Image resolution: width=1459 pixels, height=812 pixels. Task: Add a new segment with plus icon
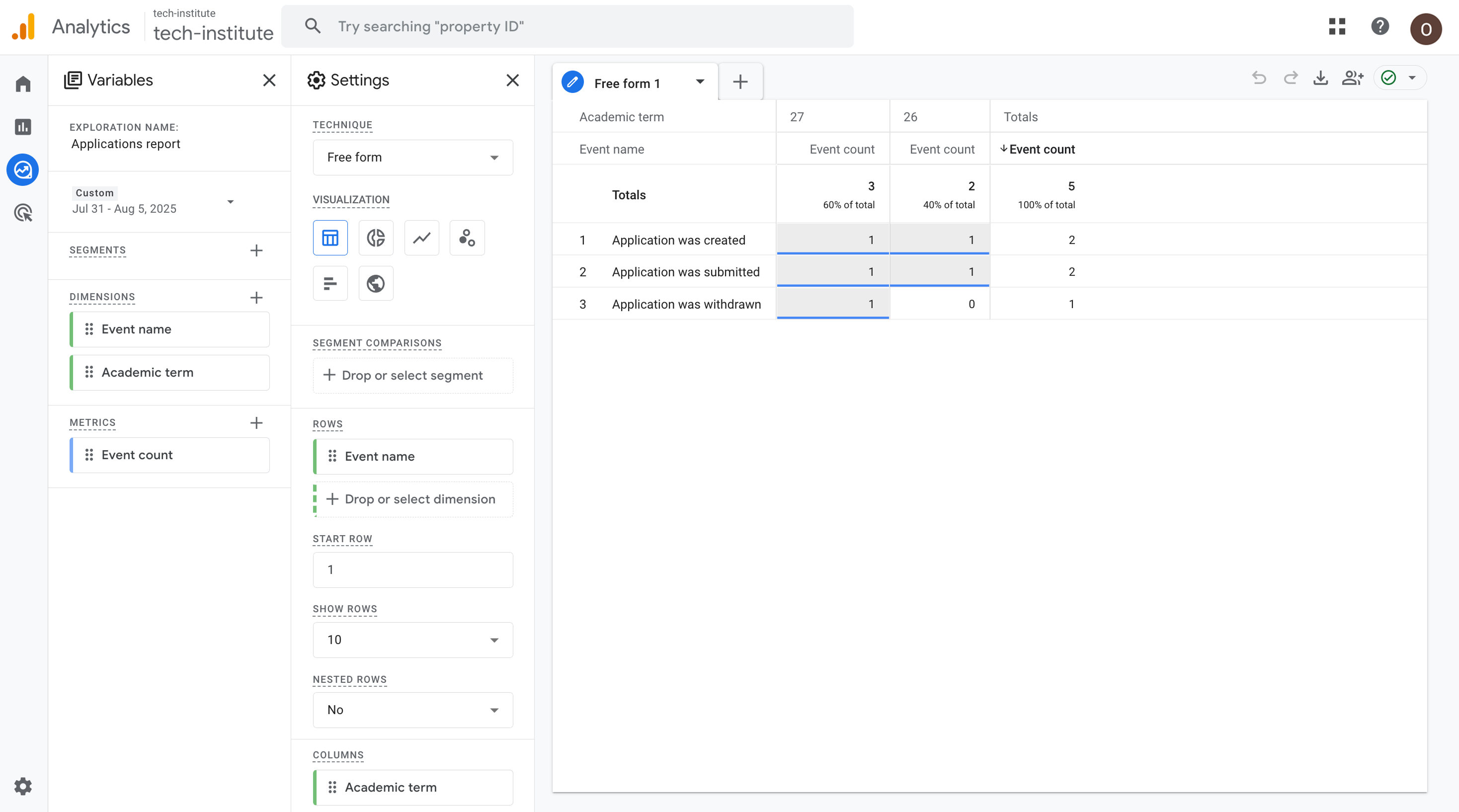click(x=256, y=250)
